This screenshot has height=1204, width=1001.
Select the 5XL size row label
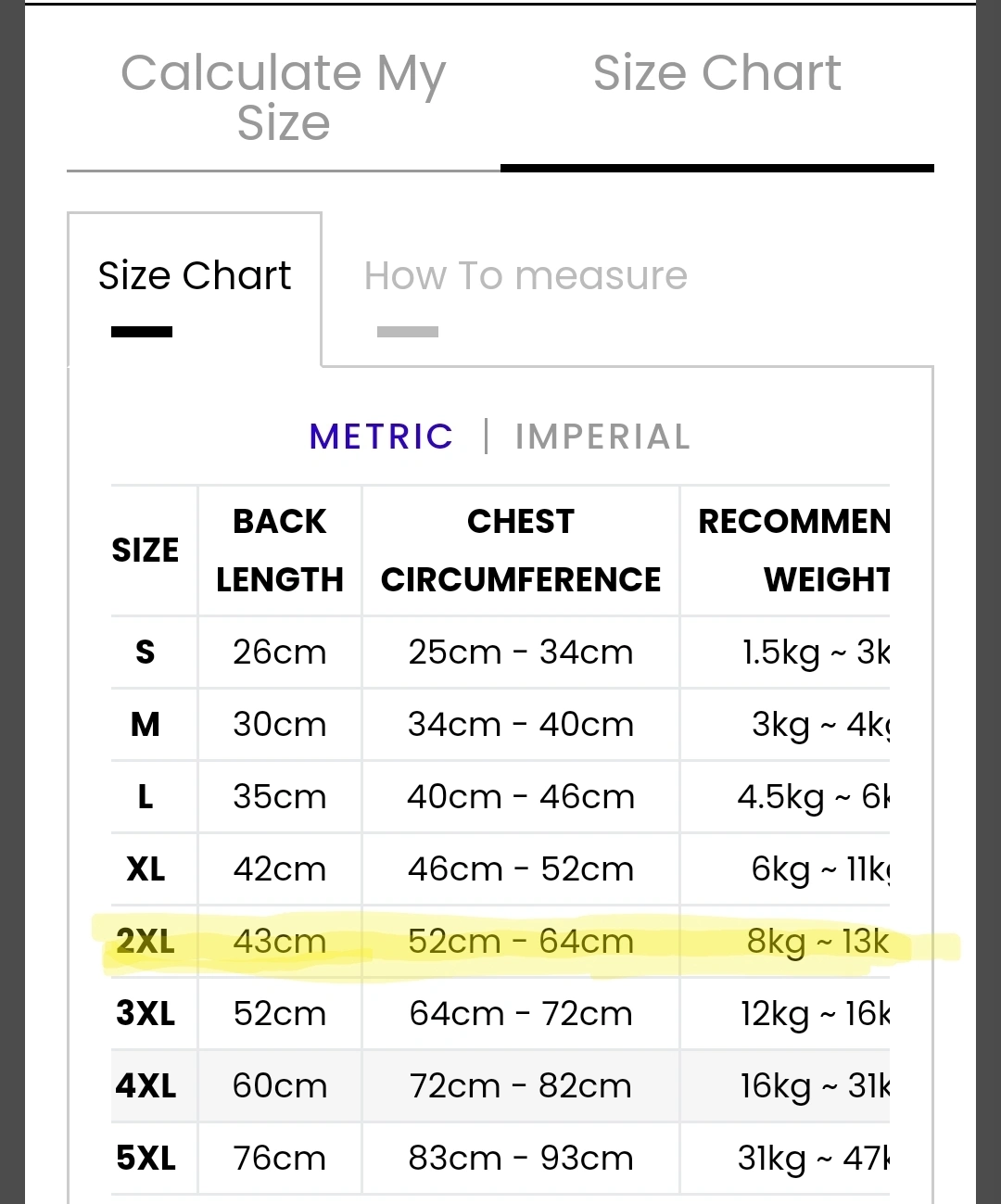[146, 1159]
